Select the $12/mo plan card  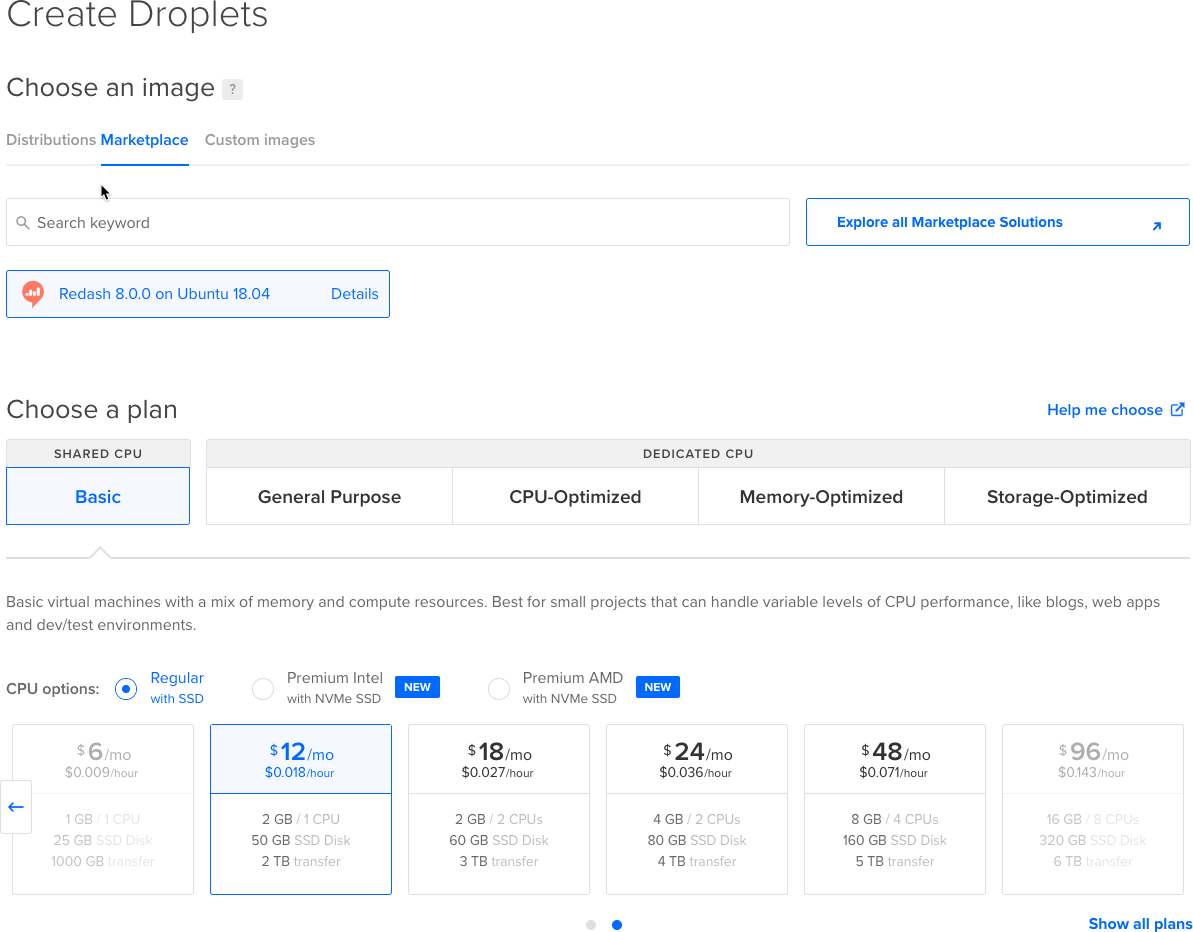coord(301,810)
